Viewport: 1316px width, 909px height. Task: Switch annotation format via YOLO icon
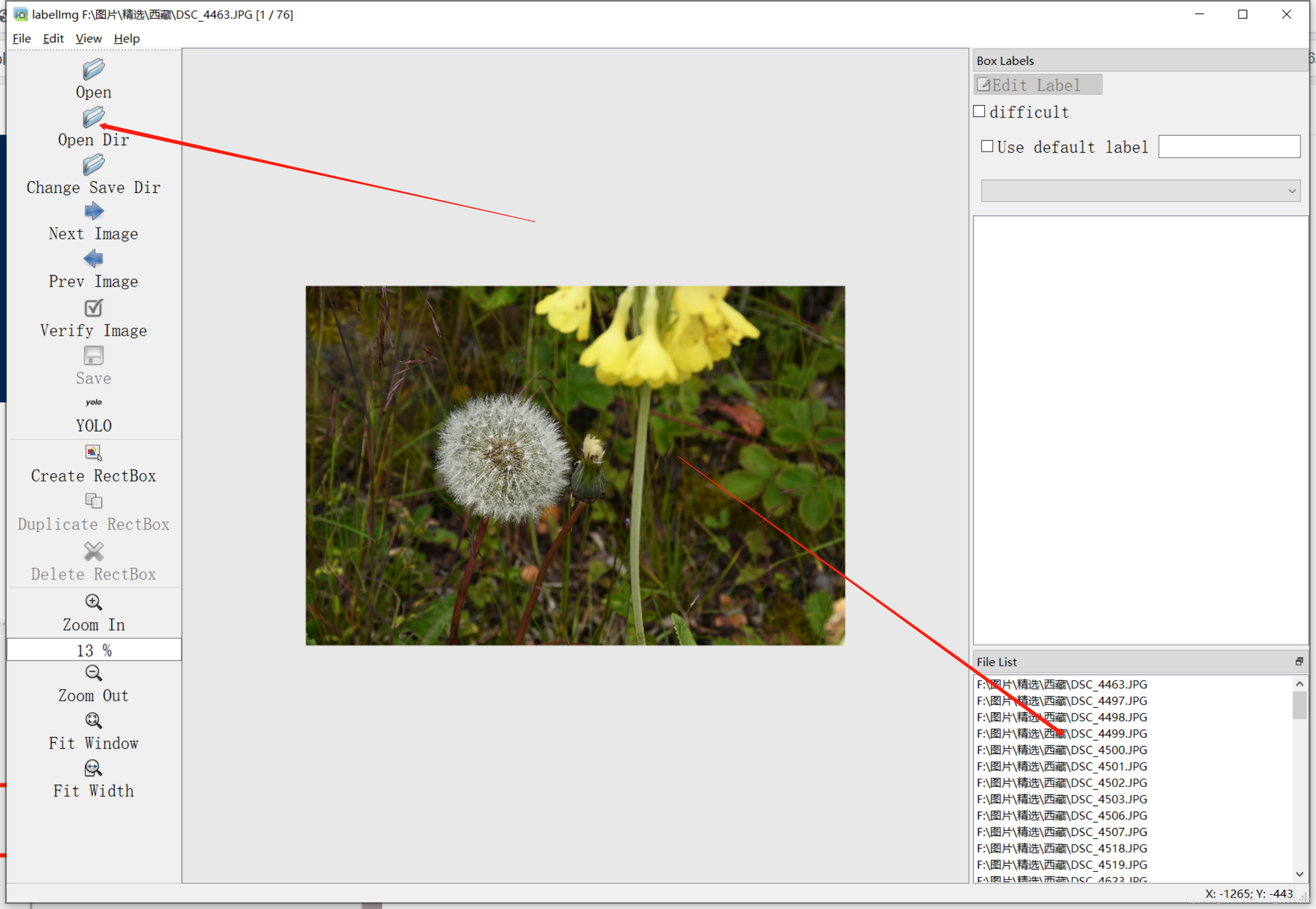(94, 403)
